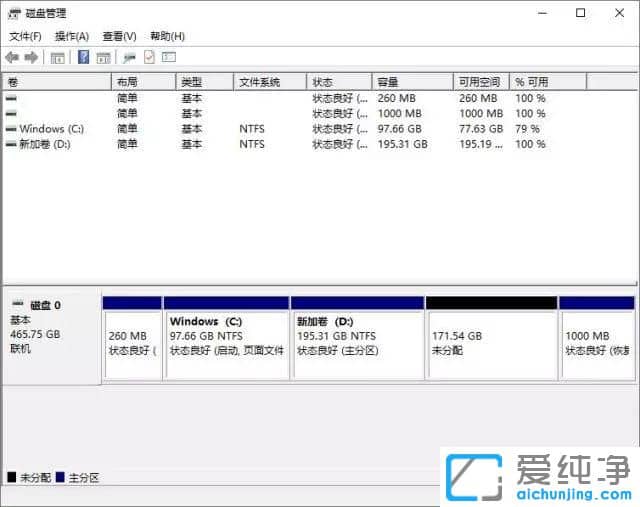Click the blue help icon in toolbar
Image resolution: width=640 pixels, height=507 pixels.
[84, 58]
